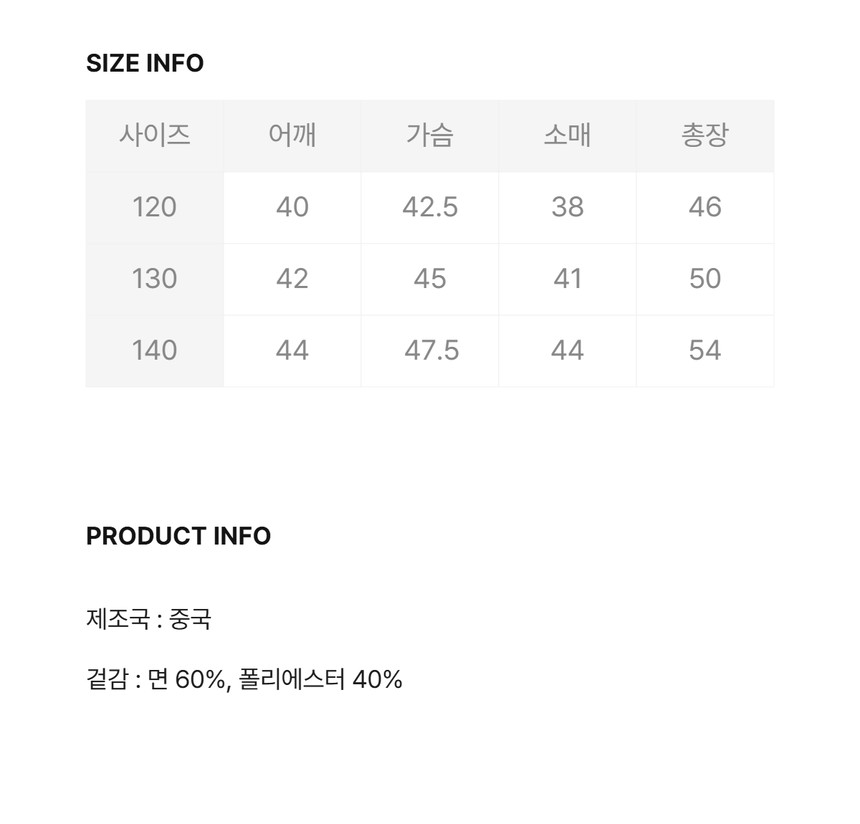Click the SIZE INFO heading

pyautogui.click(x=145, y=63)
